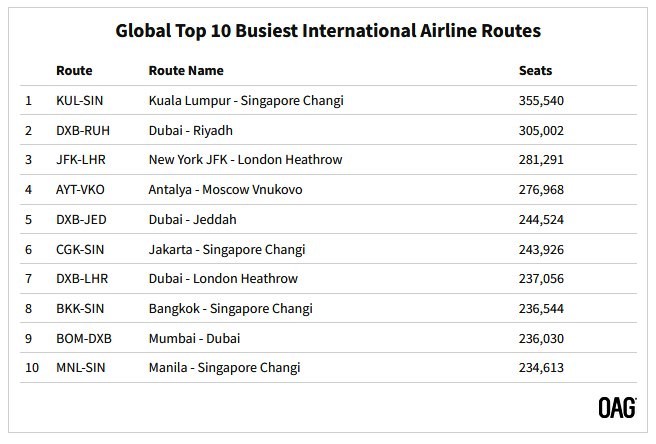This screenshot has width=656, height=444.
Task: Select the Dubai - Riyadh route name
Action: (190, 131)
